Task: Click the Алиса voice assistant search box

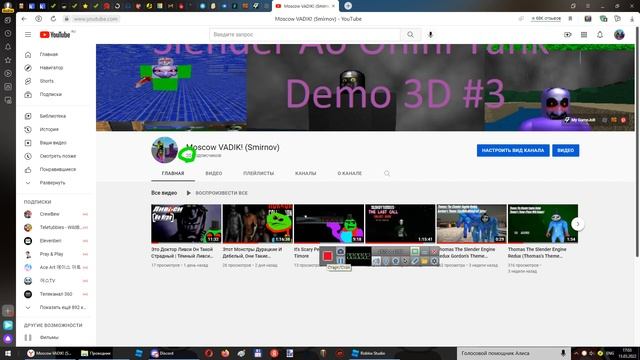Action: click(513, 353)
